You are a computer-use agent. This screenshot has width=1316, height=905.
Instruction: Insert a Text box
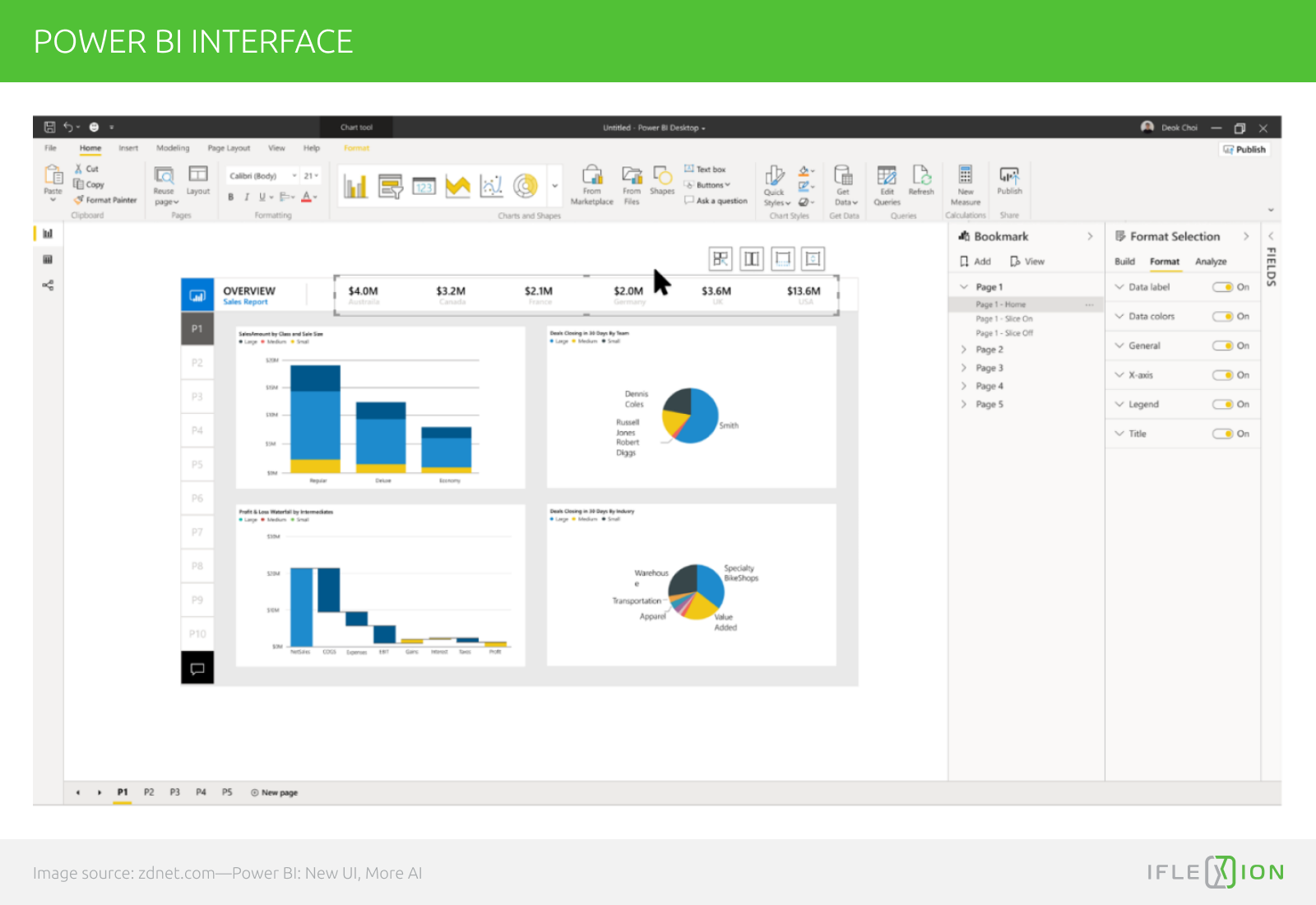705,169
